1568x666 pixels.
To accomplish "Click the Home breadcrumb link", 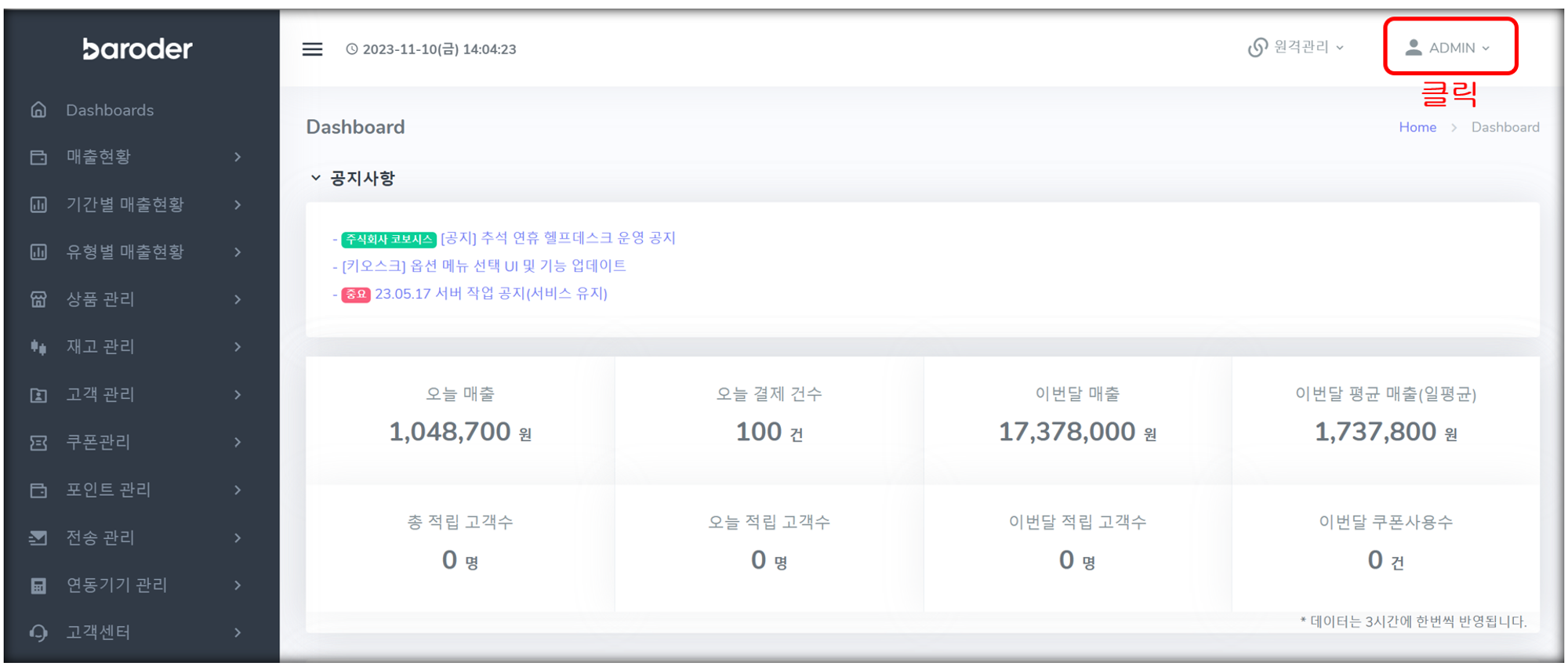I will [x=1417, y=127].
